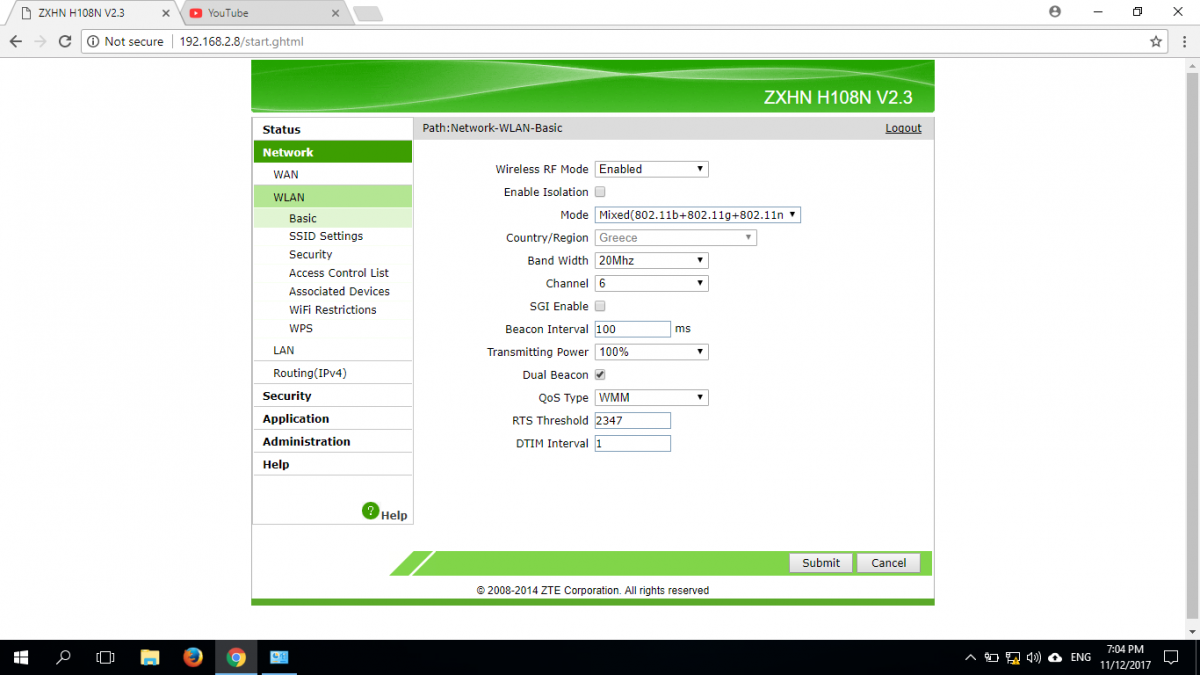Show hidden system tray icons
Screen dimensions: 1200x675
pos(969,658)
